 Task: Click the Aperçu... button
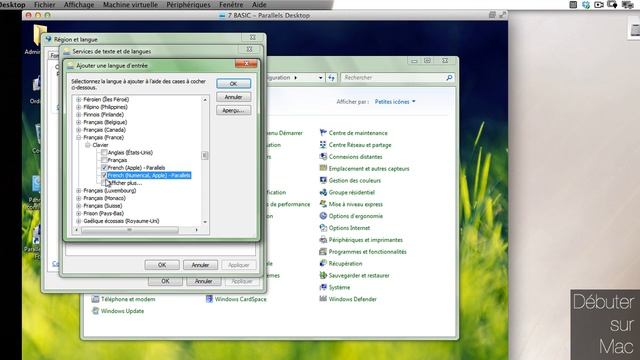233,111
